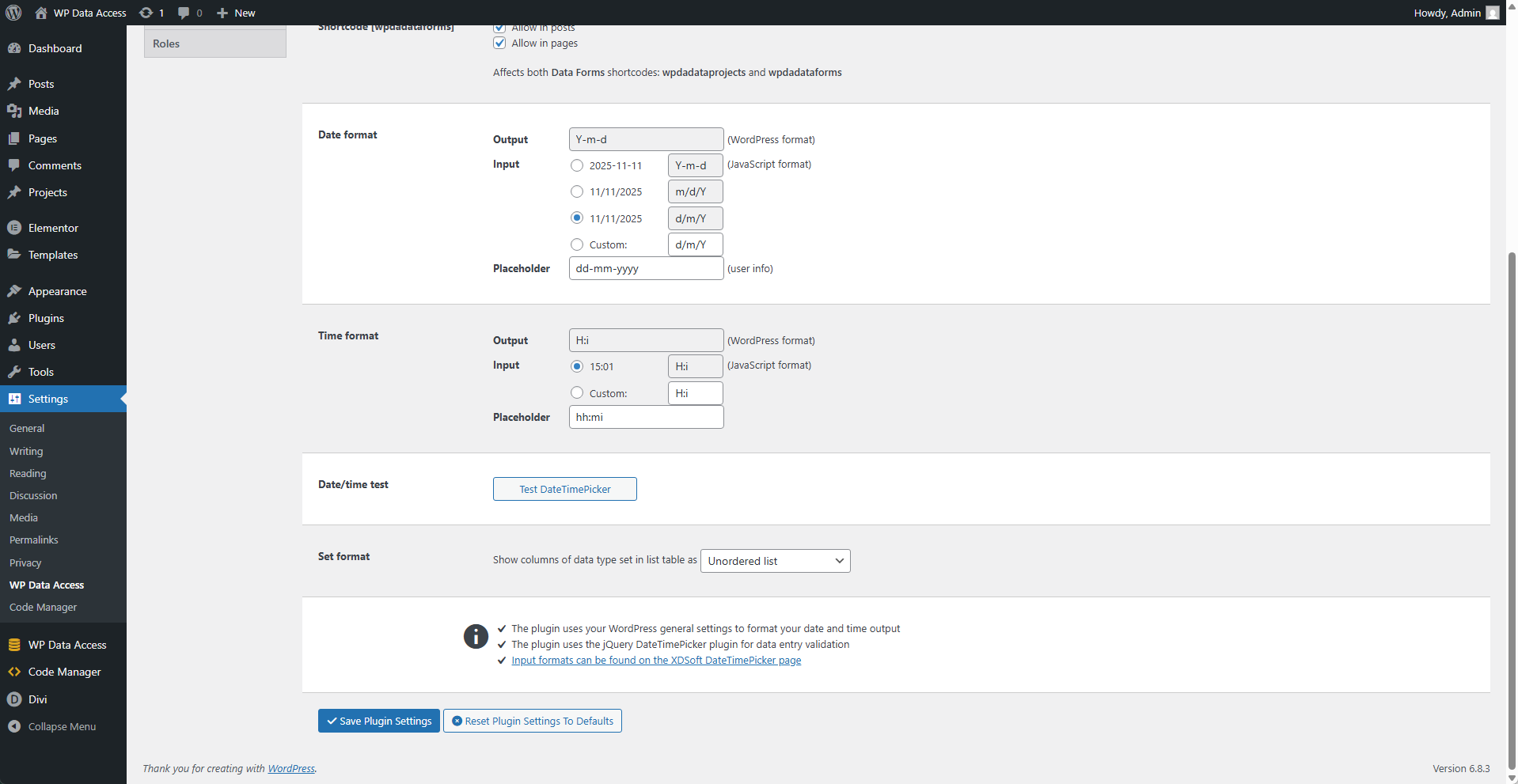Open the Set format Unordered list dropdown

click(775, 561)
